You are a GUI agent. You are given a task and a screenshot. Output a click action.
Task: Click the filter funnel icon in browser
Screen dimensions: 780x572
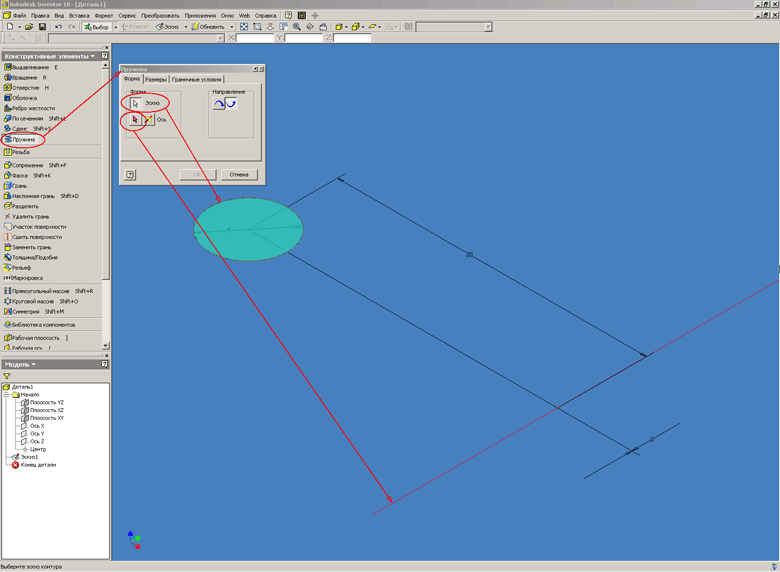click(6, 376)
